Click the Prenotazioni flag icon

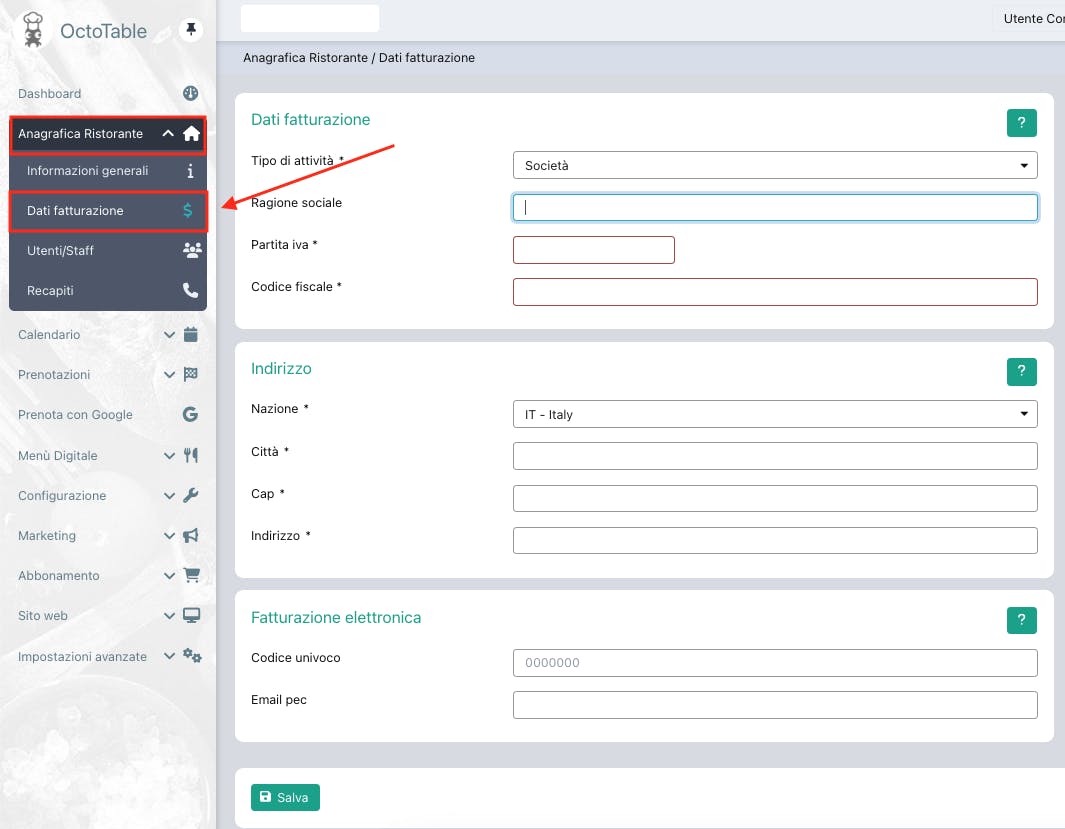coord(191,374)
